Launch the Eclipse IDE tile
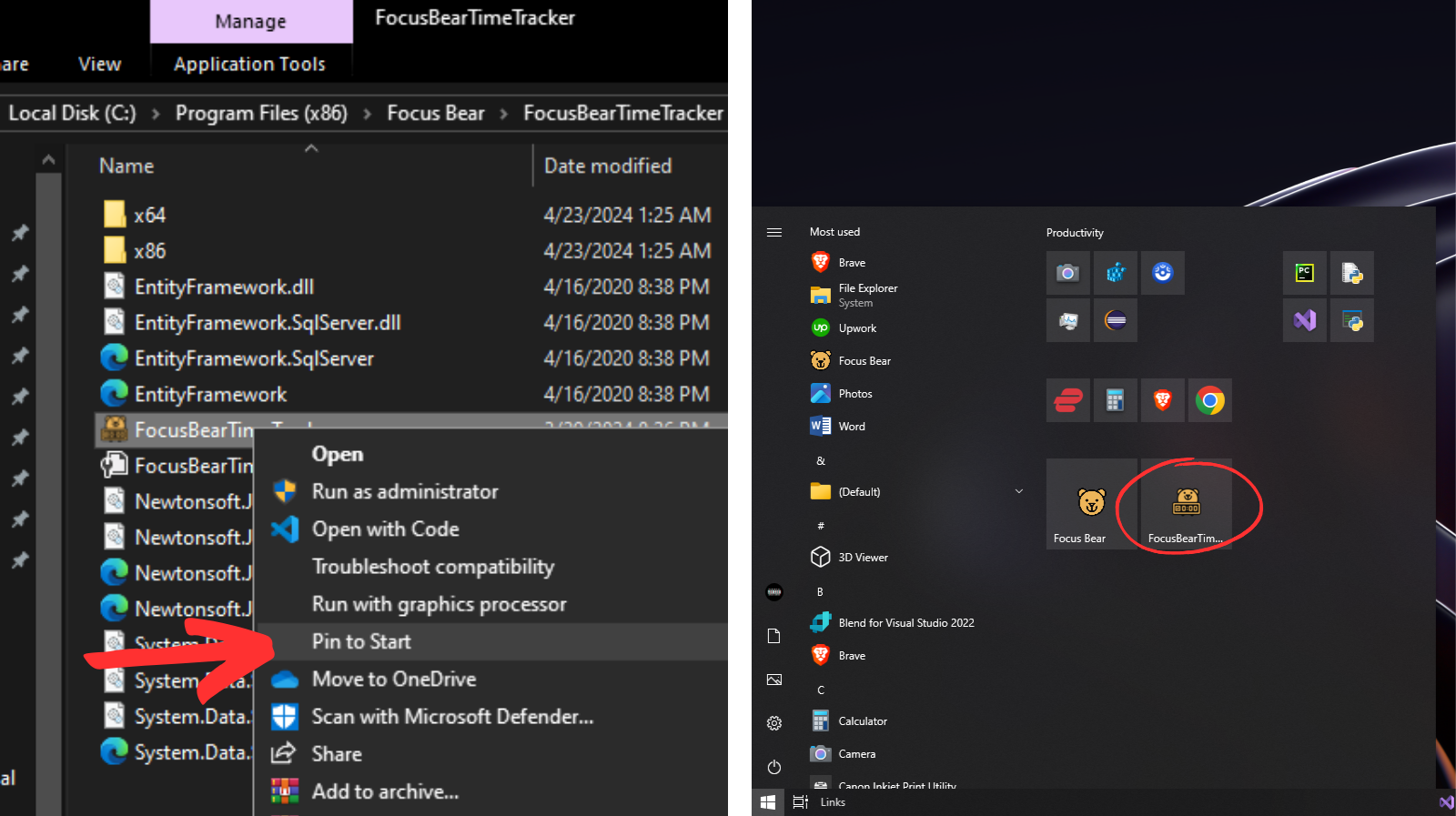The width and height of the screenshot is (1456, 816). [x=1115, y=320]
